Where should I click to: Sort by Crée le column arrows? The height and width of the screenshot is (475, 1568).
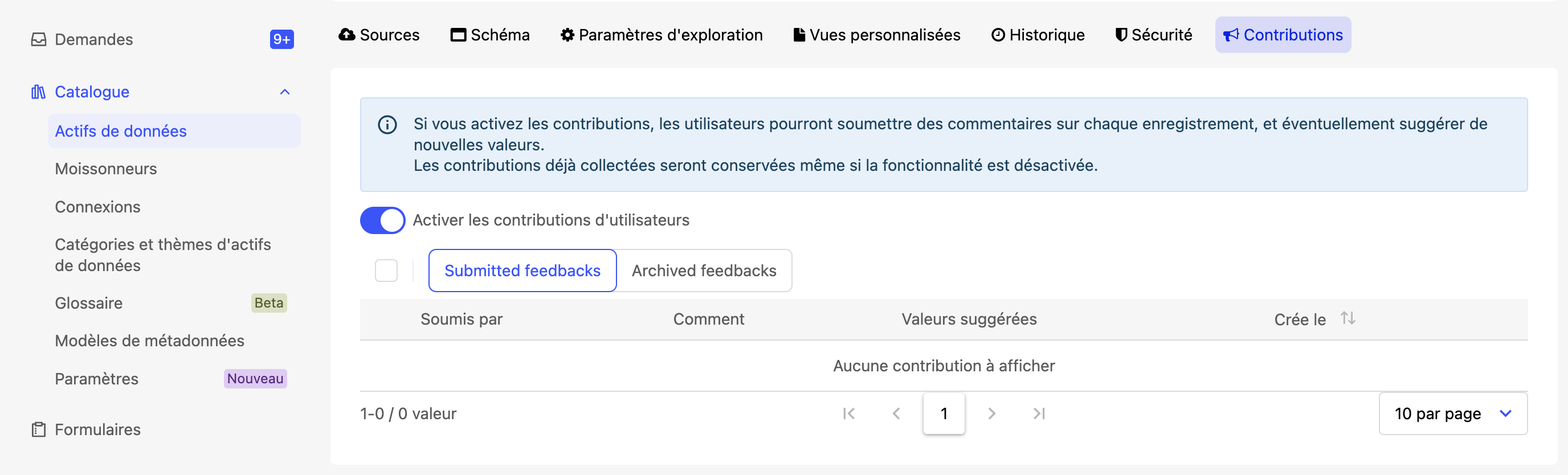(1347, 318)
